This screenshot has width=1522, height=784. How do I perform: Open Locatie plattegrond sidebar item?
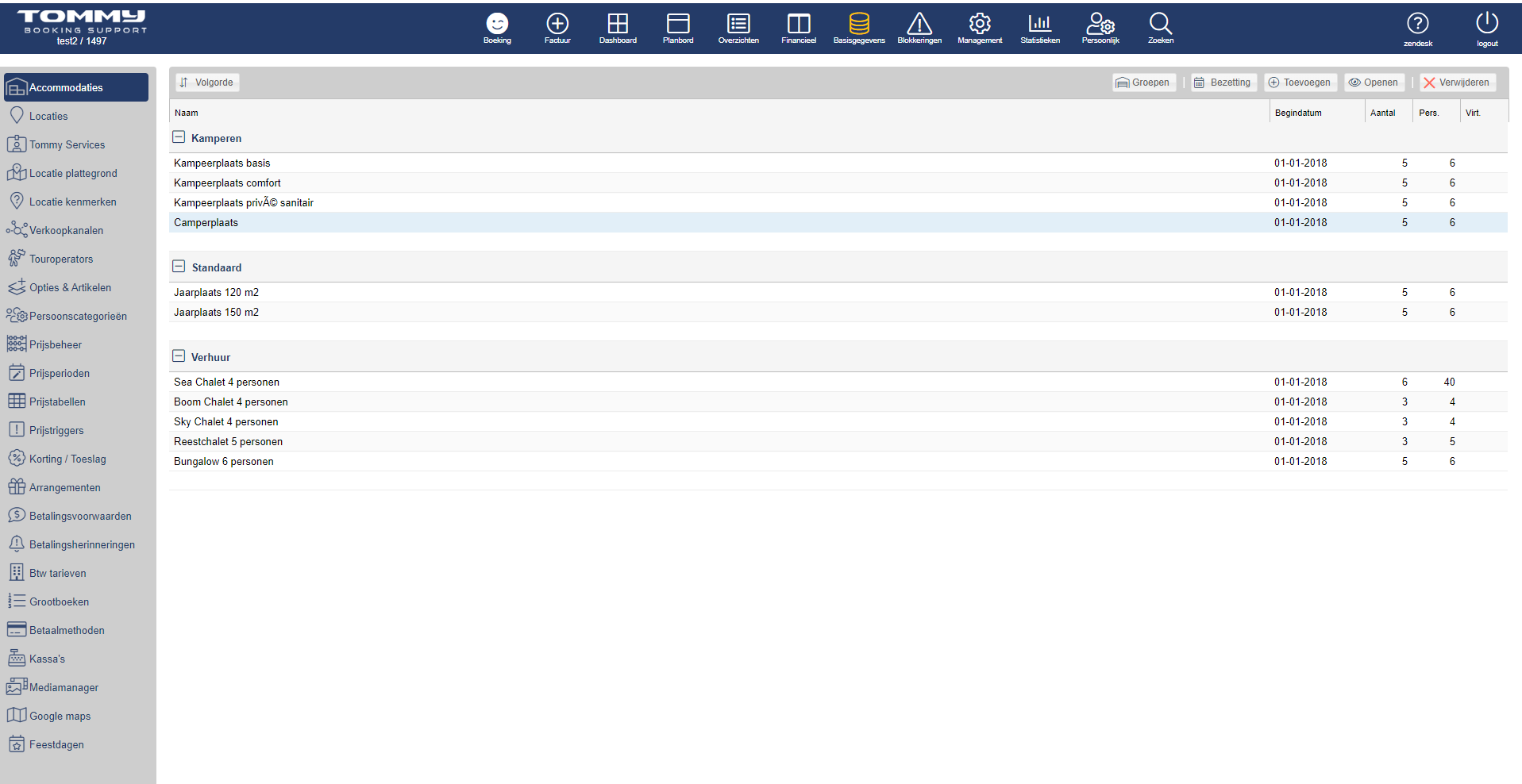click(x=76, y=173)
